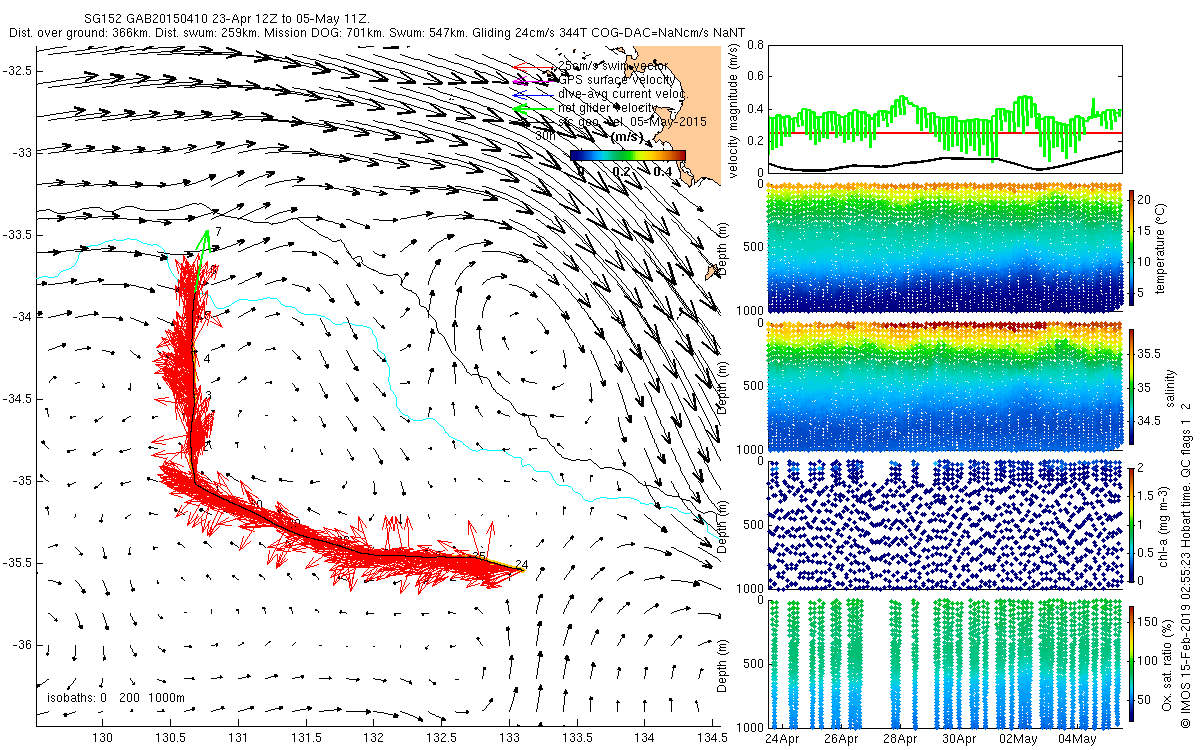
Task: Click the oxygen saturation depth-section panel
Action: 943,663
